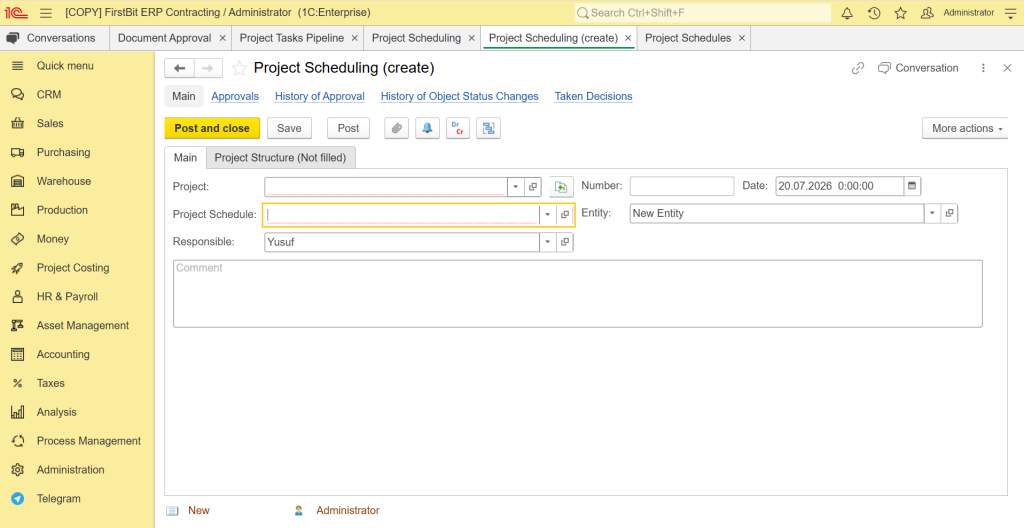Open the calendar picker for Date
The image size is (1024, 528).
(912, 186)
